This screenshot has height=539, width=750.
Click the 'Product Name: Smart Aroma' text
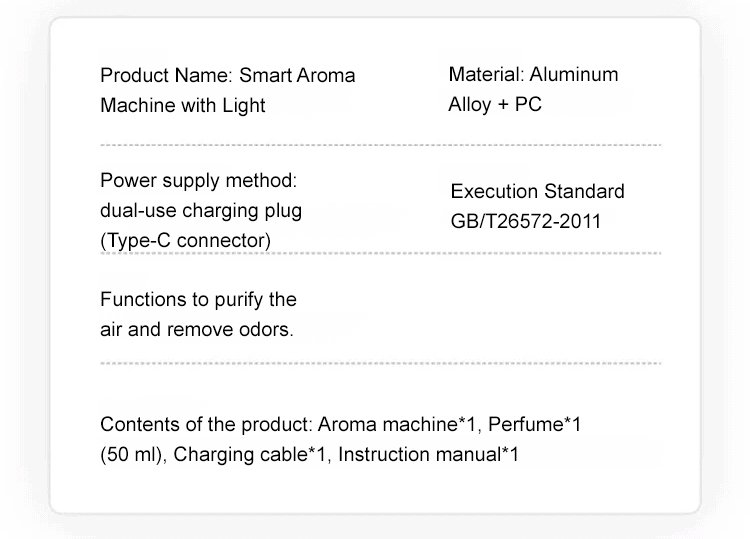(227, 75)
